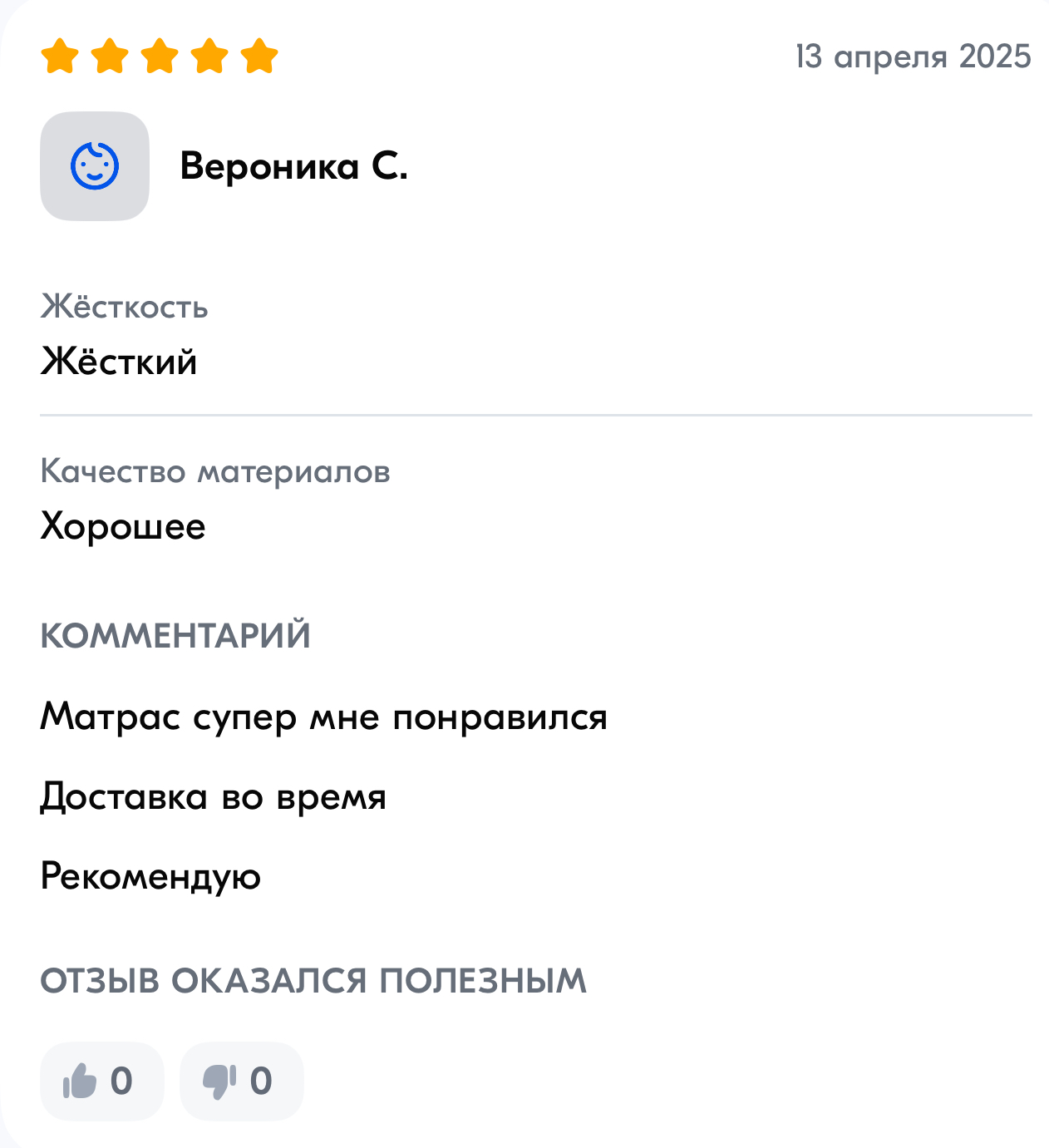Click the Качество материалов label
Image resolution: width=1049 pixels, height=1148 pixels.
(215, 471)
